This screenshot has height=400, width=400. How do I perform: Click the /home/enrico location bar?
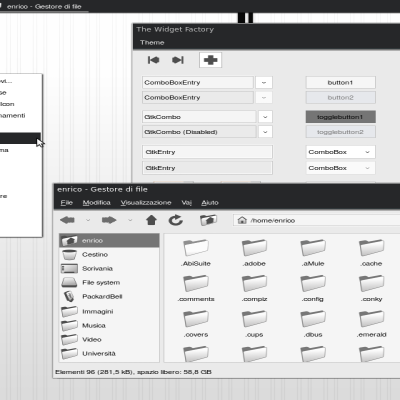click(x=317, y=220)
